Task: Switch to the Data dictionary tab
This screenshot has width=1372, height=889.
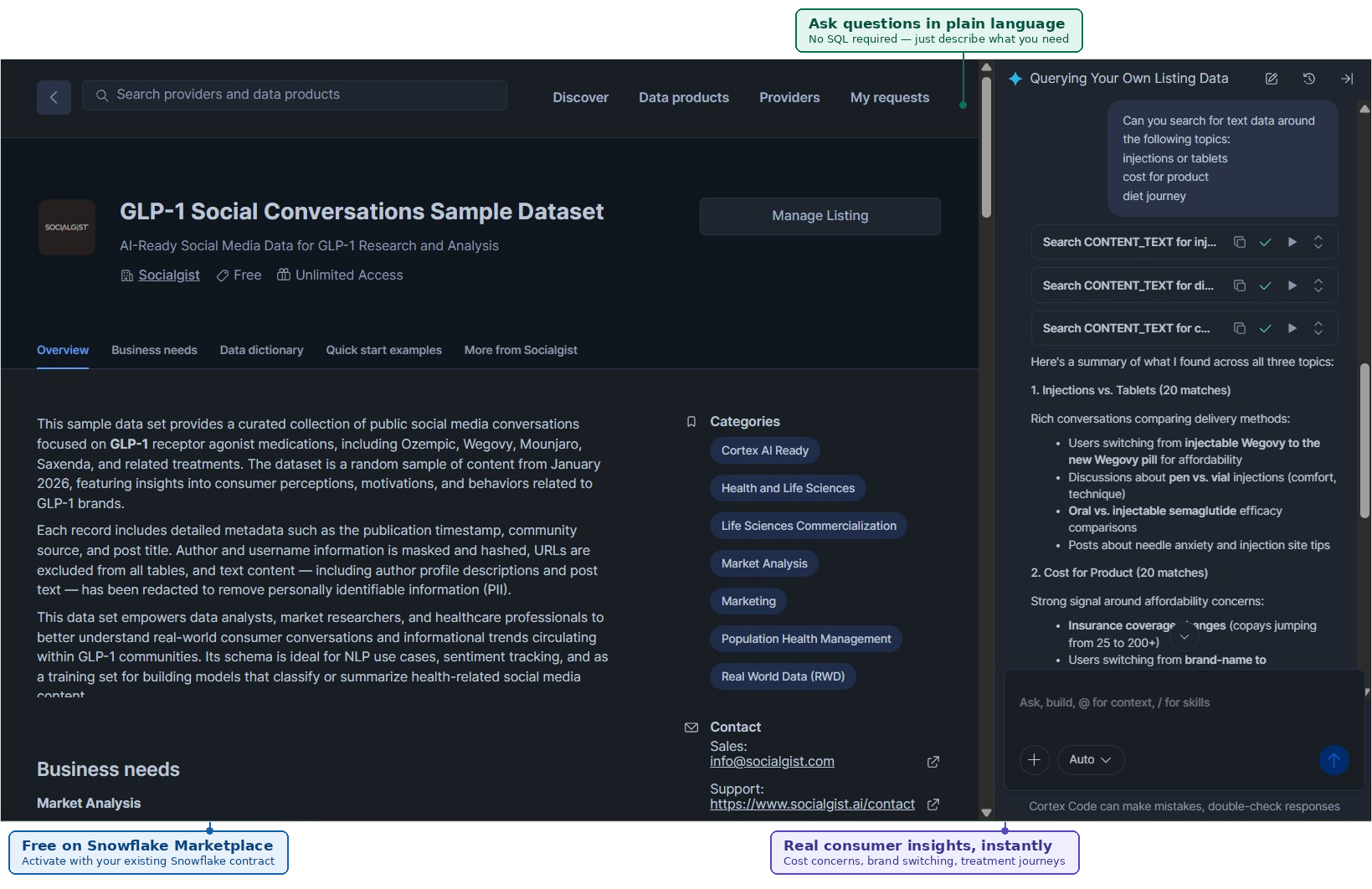Action: pyautogui.click(x=261, y=350)
